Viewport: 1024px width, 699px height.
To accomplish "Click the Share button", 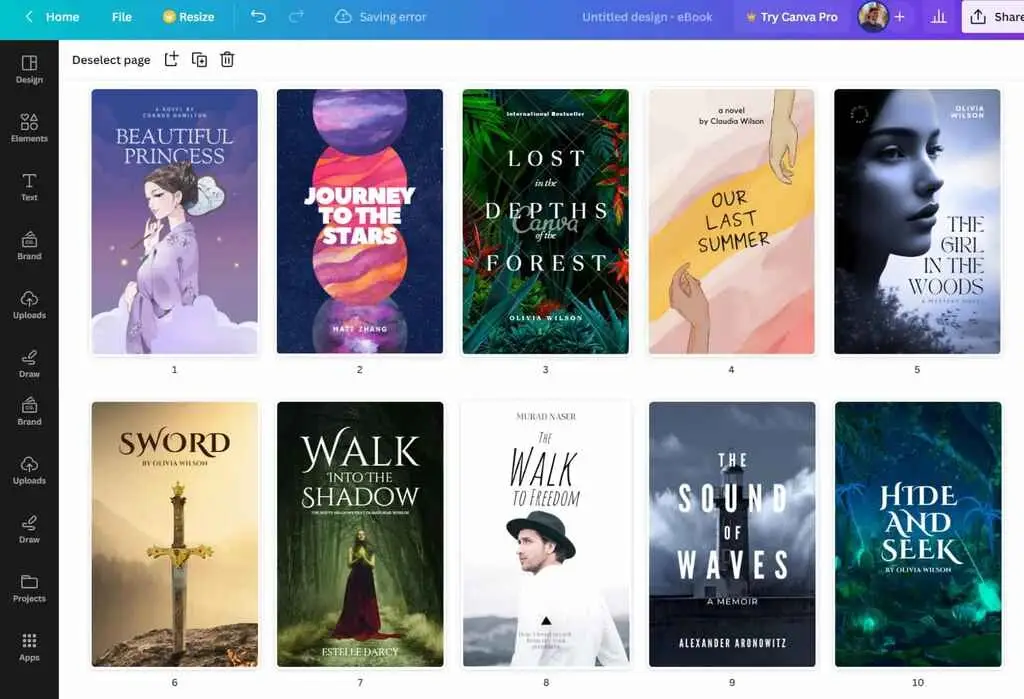I will pyautogui.click(x=994, y=17).
